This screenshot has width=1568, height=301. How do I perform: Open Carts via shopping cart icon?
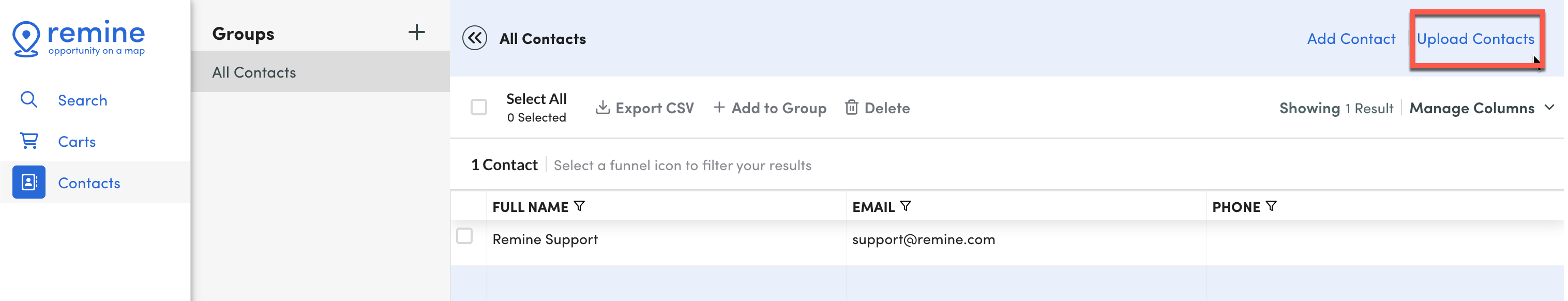(28, 141)
